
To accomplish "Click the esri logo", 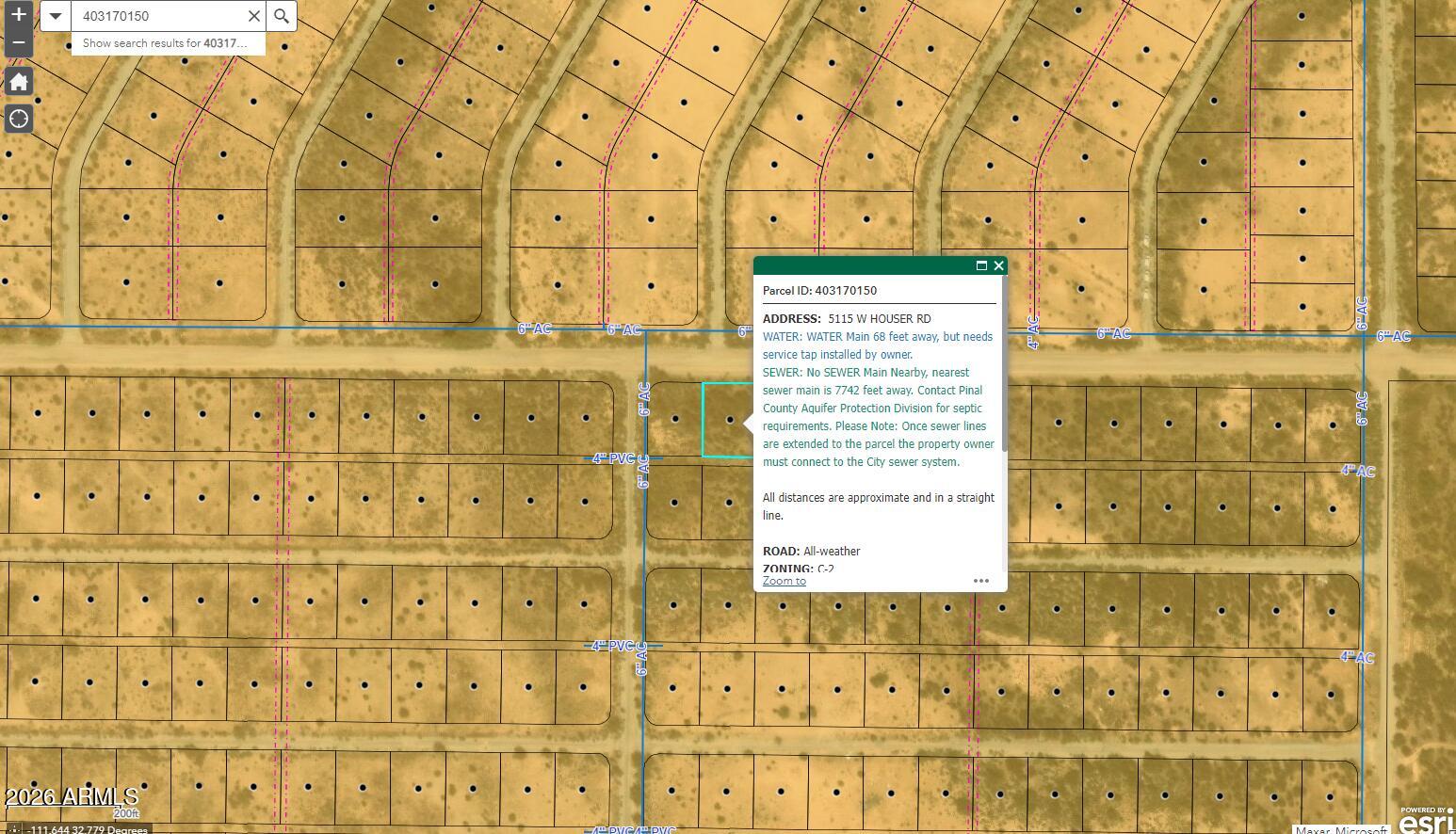I will [x=1425, y=821].
